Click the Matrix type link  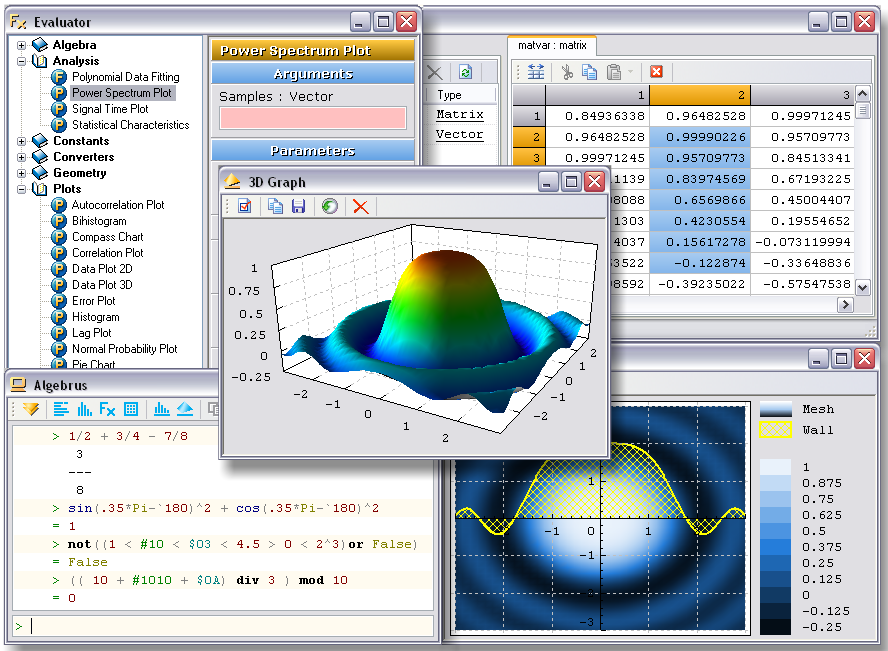[x=459, y=114]
